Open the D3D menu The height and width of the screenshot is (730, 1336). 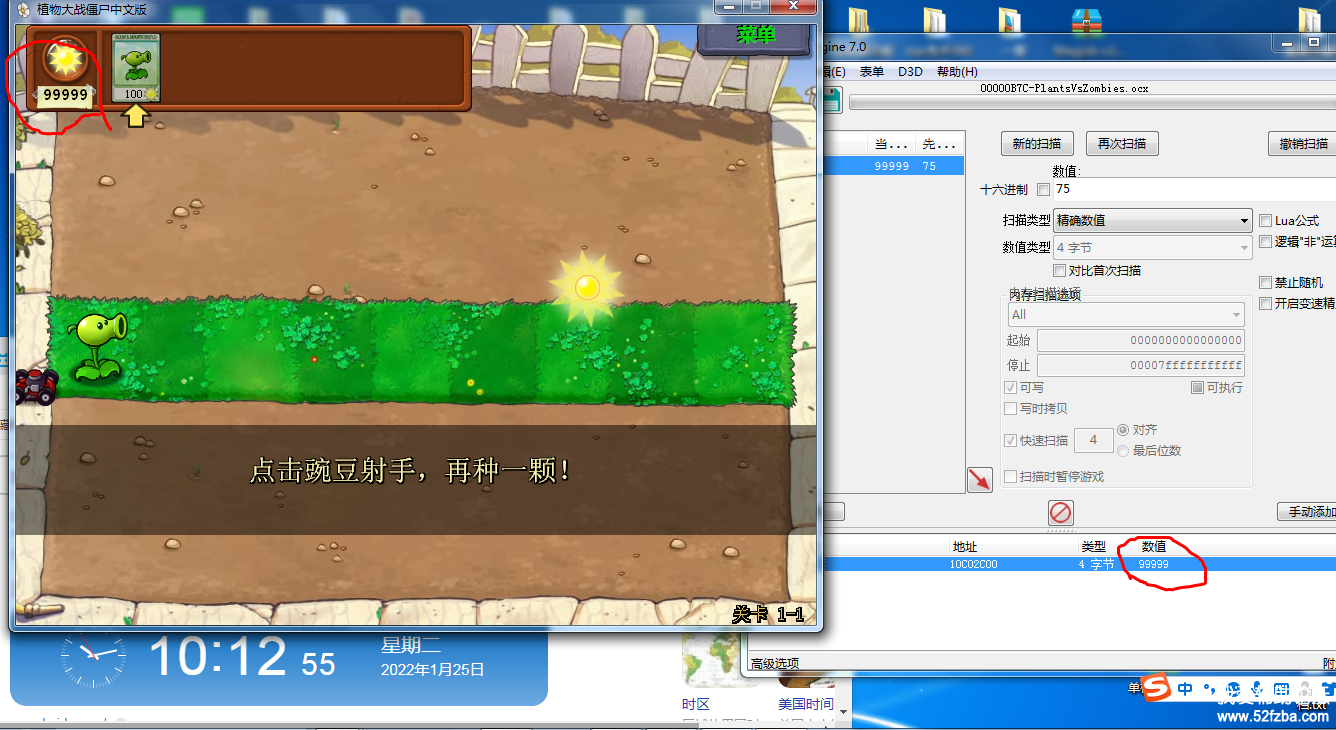click(910, 72)
